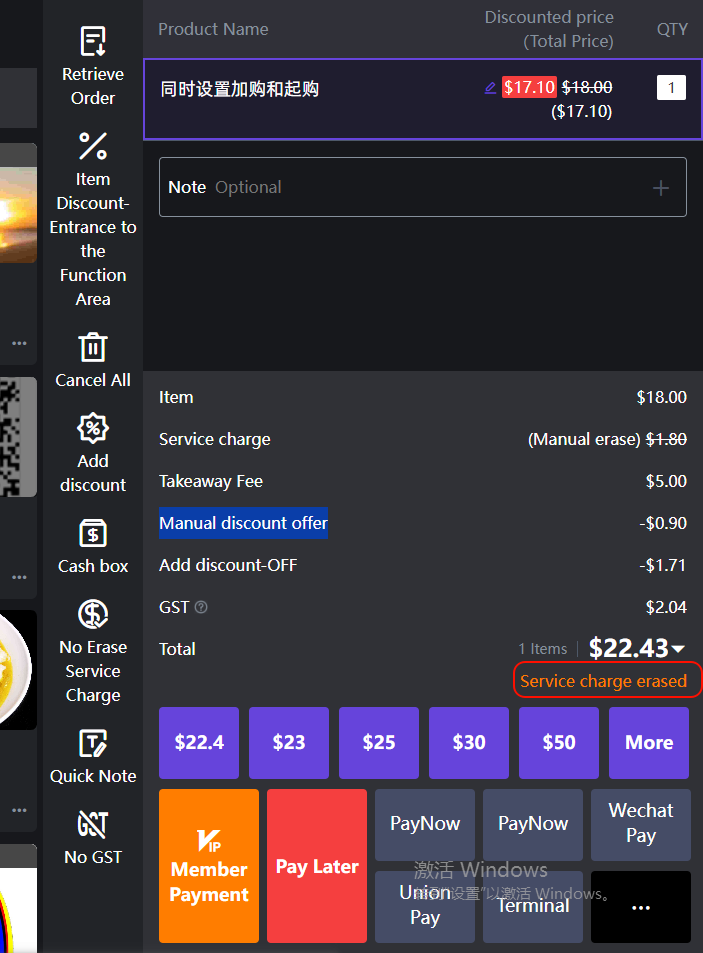
Task: Expand the total $22.43 dropdown arrow
Action: tap(678, 649)
